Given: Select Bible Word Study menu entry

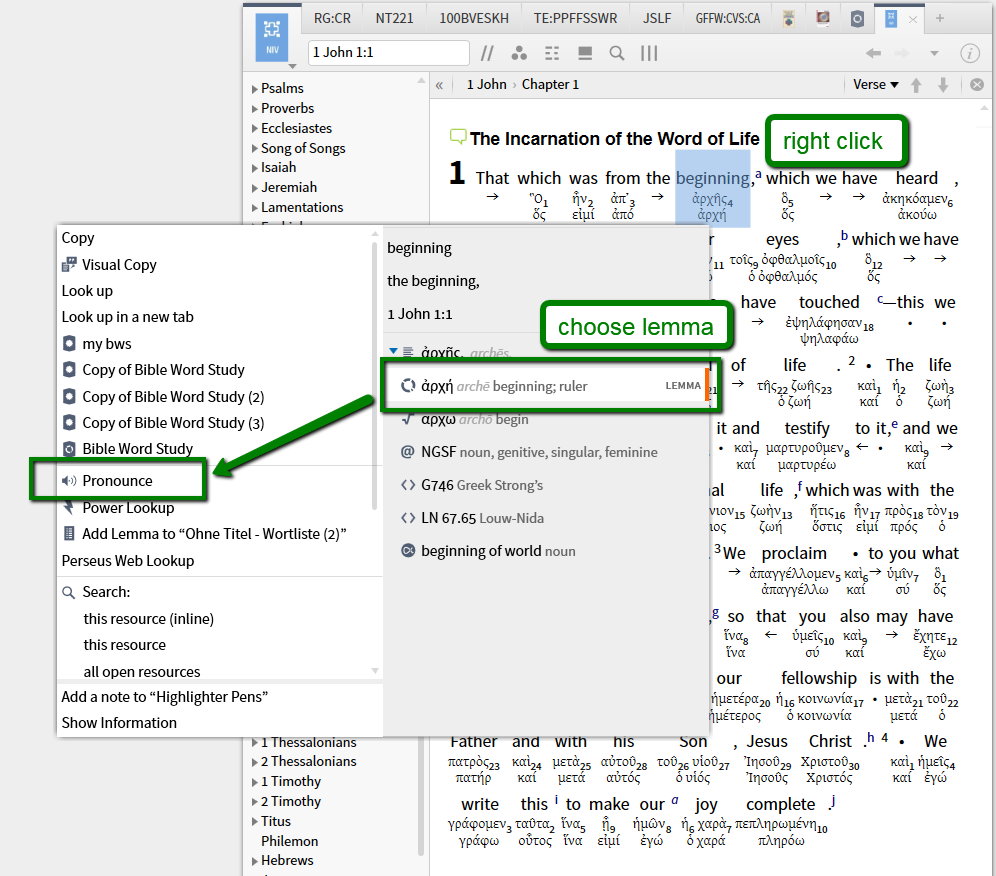Looking at the screenshot, I should pyautogui.click(x=138, y=448).
